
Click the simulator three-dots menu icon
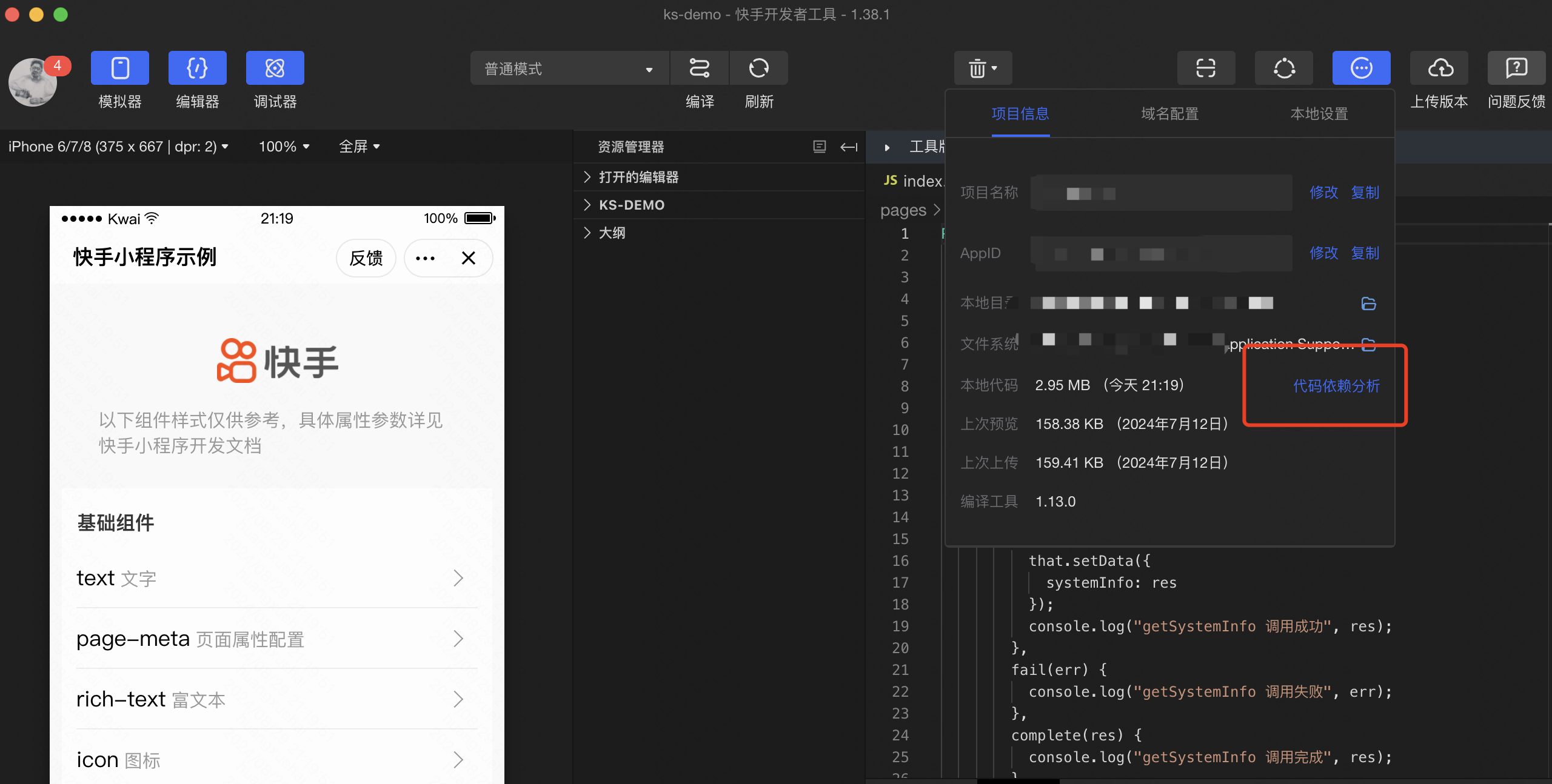(425, 258)
